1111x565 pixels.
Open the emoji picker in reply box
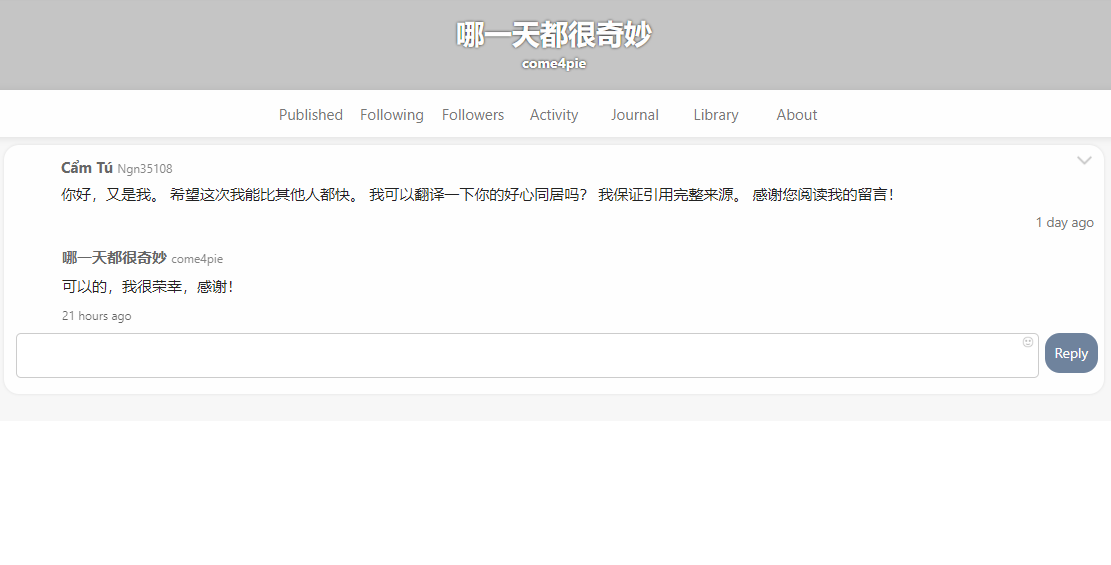[1027, 342]
